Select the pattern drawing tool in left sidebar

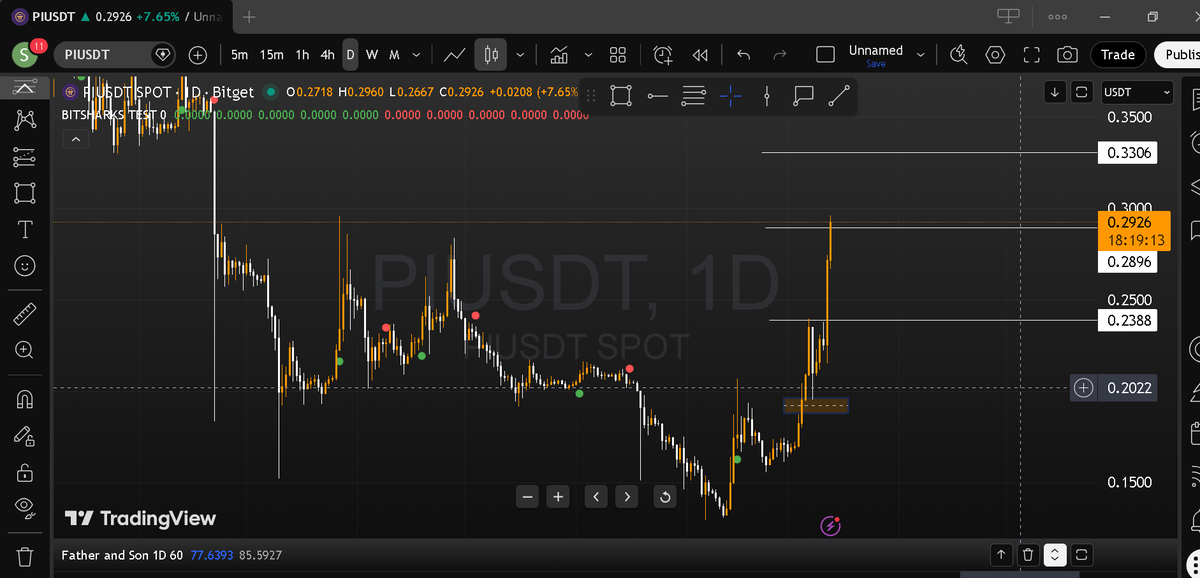(25, 120)
